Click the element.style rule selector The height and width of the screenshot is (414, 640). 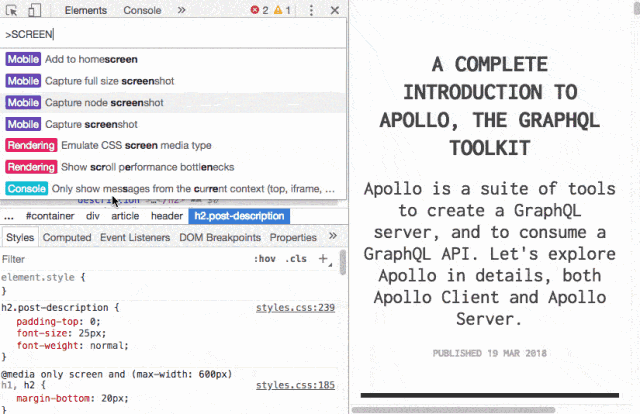point(38,278)
